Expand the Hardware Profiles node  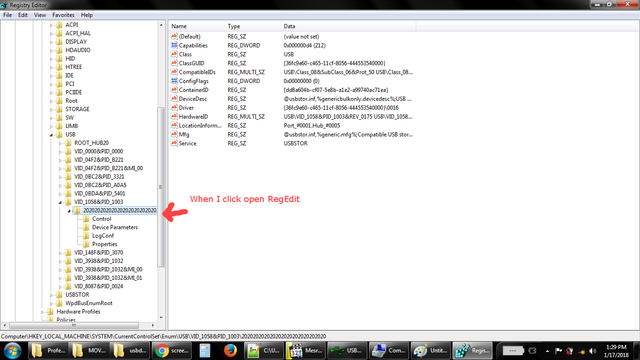[42, 312]
